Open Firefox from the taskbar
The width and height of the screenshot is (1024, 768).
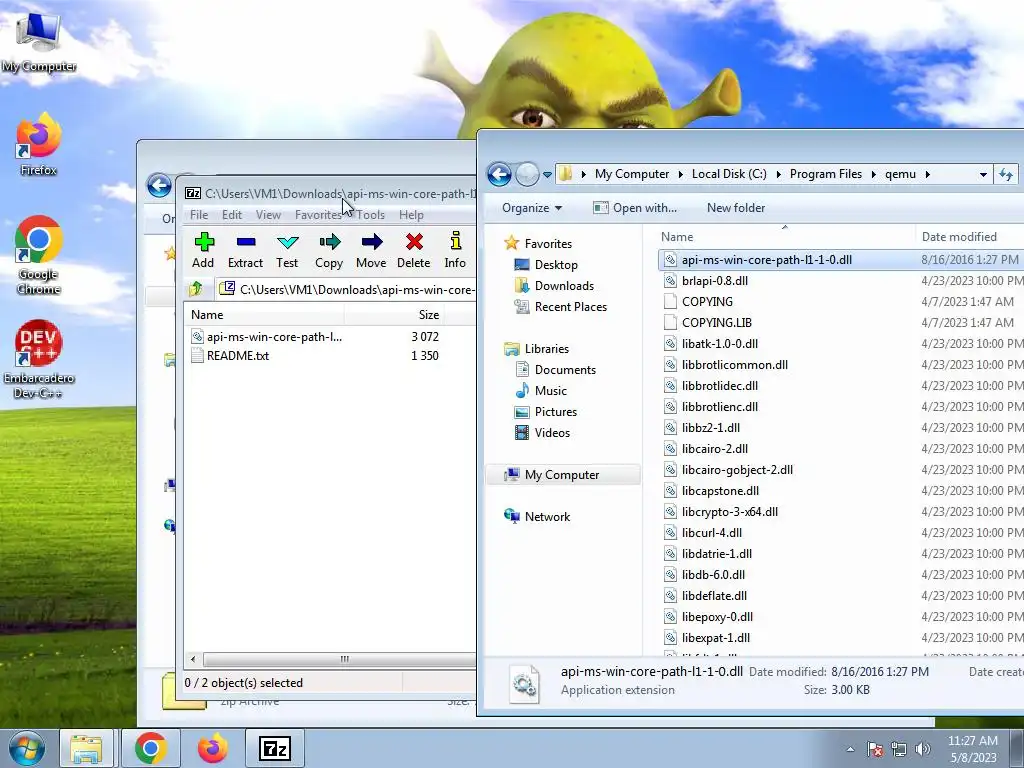[x=212, y=748]
